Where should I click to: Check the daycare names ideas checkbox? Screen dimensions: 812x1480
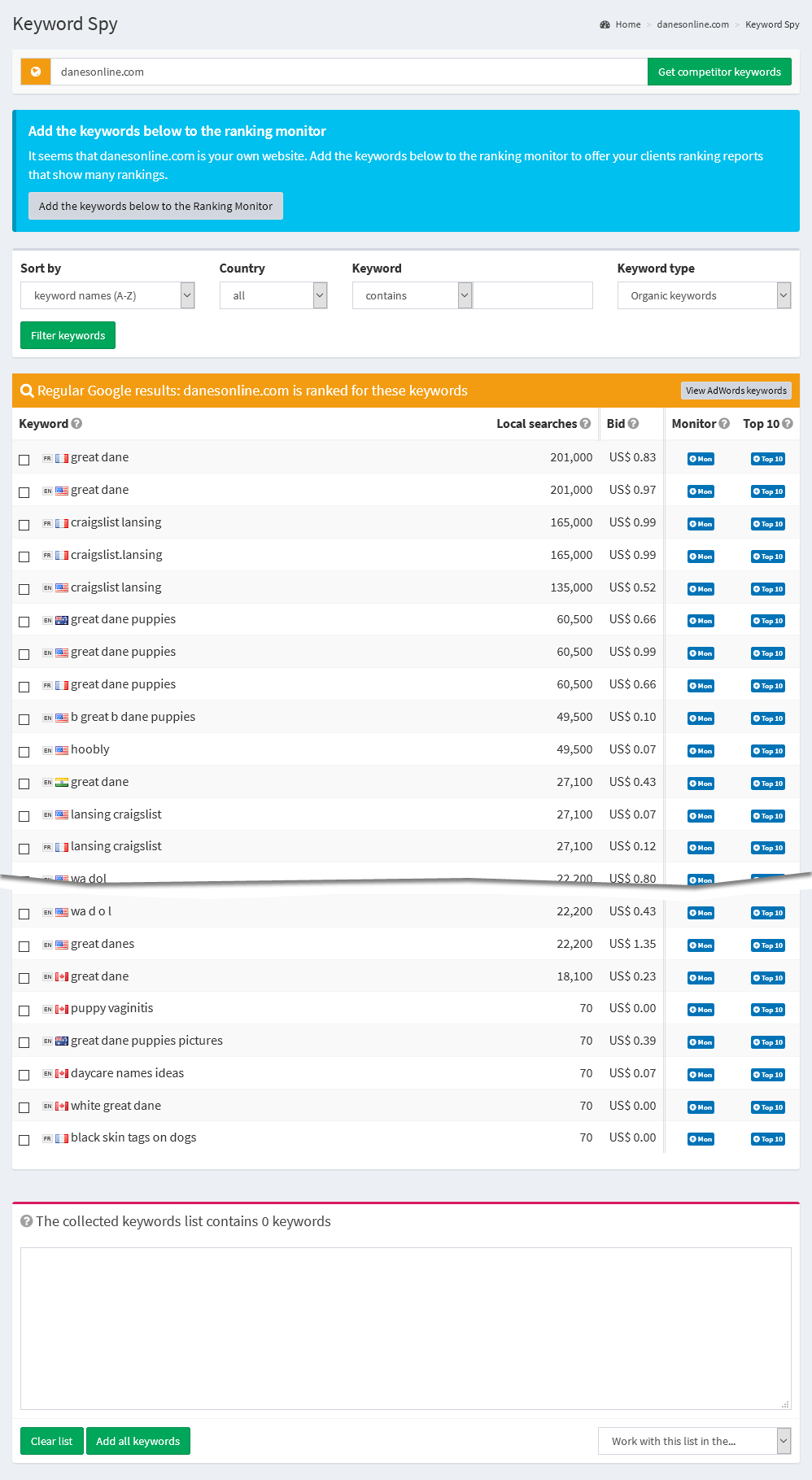click(x=24, y=1075)
